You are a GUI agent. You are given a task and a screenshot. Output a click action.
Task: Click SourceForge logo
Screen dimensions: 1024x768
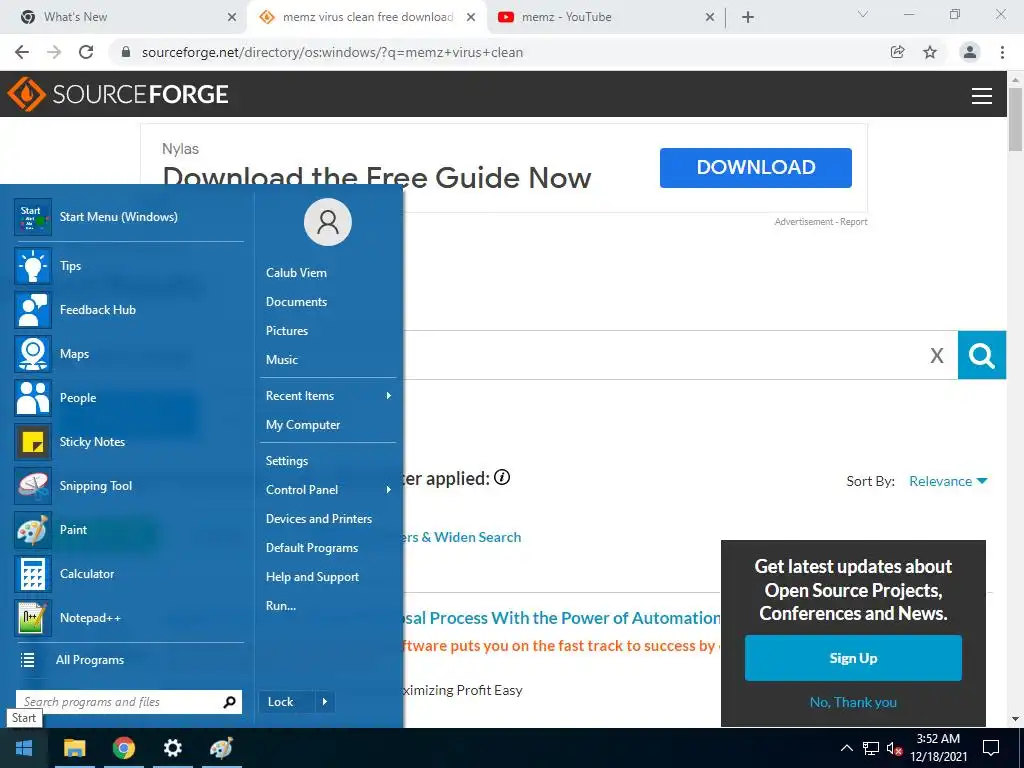click(x=118, y=94)
